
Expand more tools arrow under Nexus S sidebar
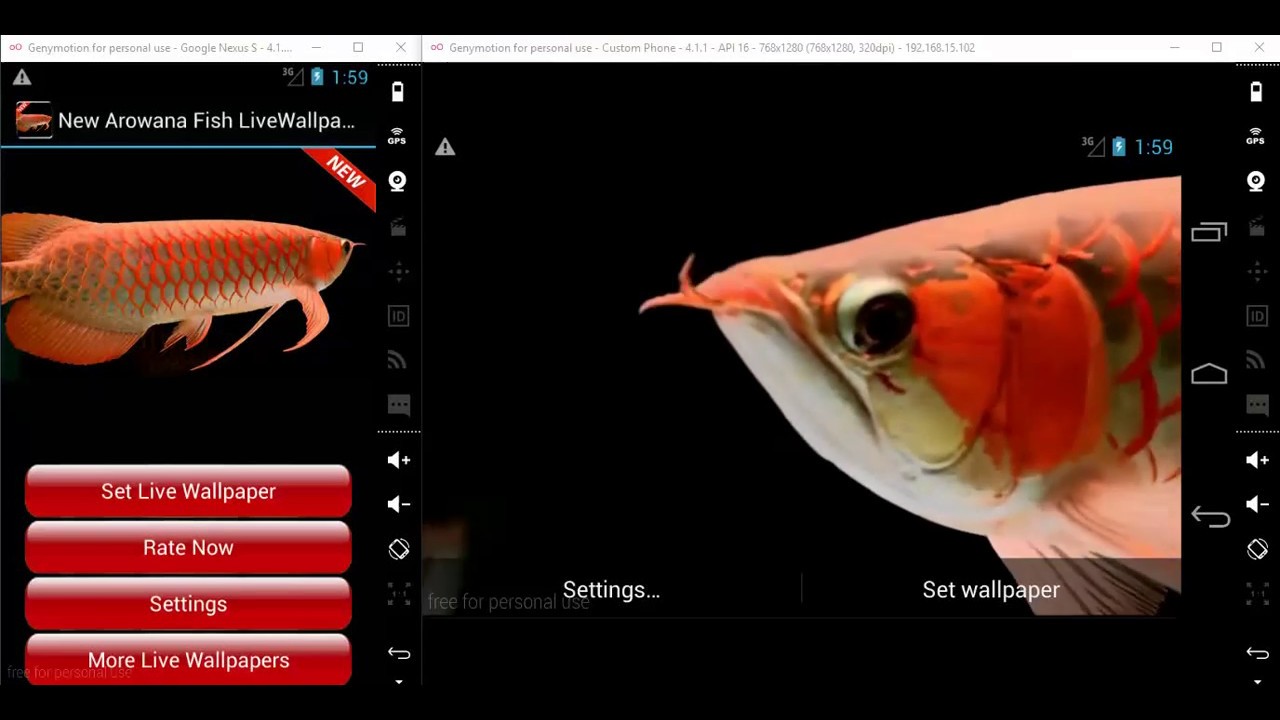398,682
